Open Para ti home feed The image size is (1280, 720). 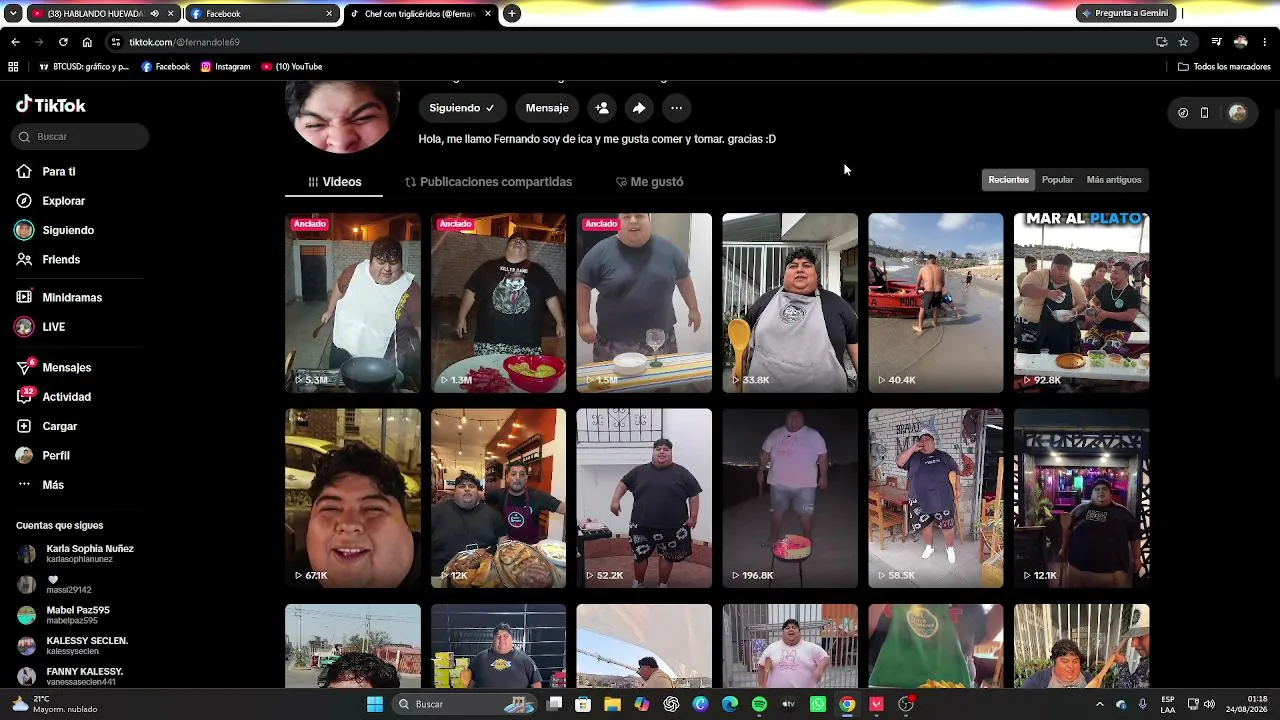(x=59, y=171)
